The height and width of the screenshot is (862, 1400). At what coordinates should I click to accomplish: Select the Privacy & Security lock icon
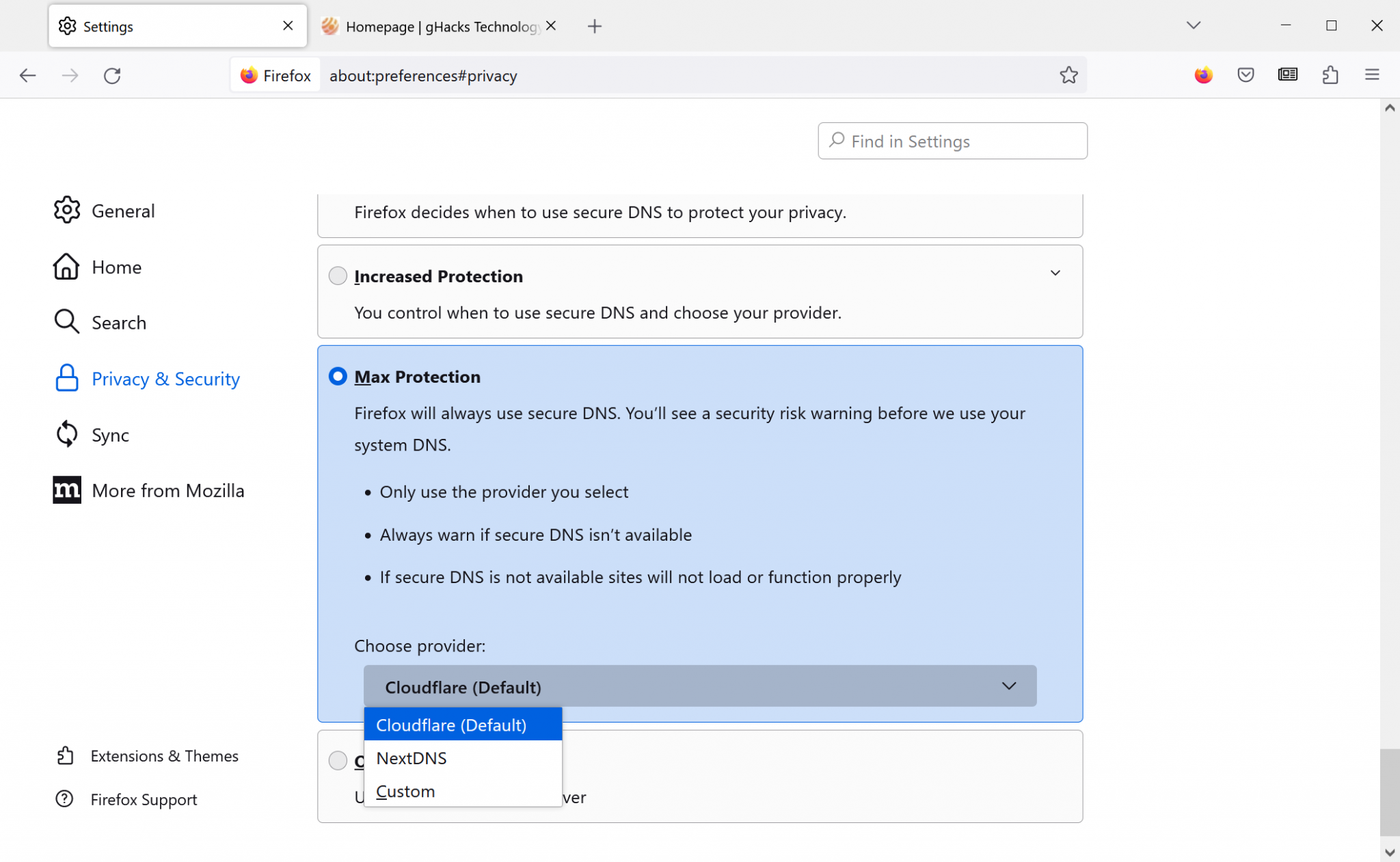click(x=66, y=378)
